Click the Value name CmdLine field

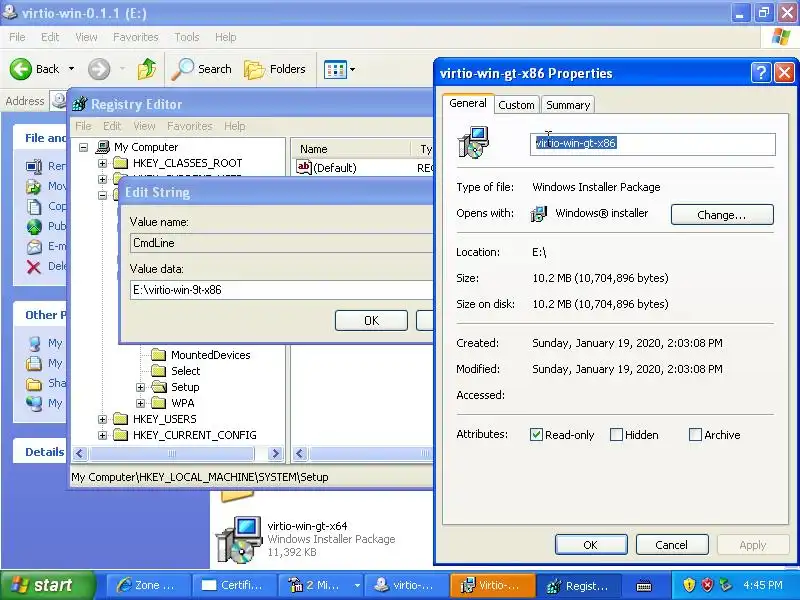(282, 243)
